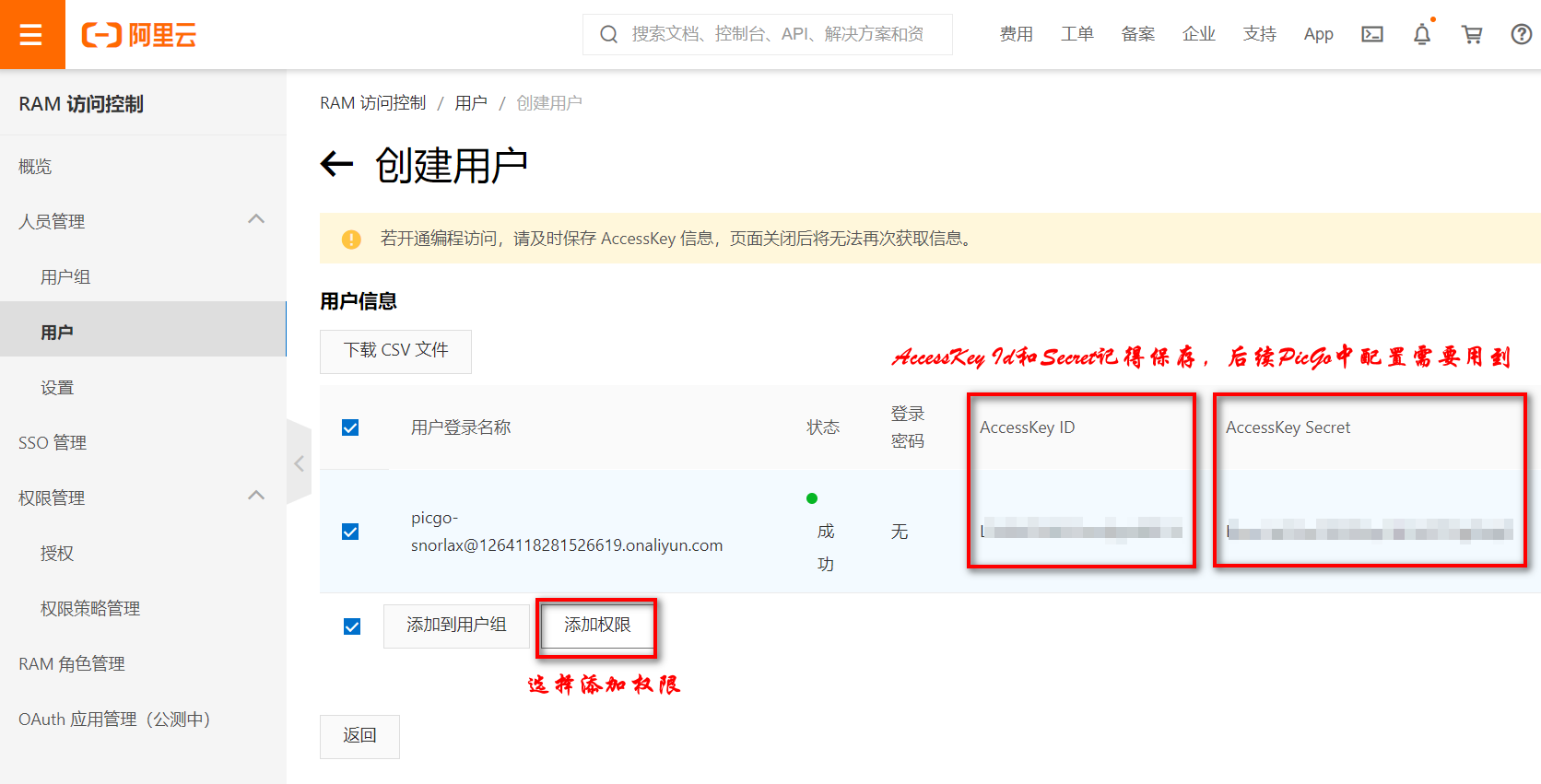Viewport: 1541px width, 784px height.
Task: Click 支持 in the top navigation
Action: pyautogui.click(x=1260, y=34)
